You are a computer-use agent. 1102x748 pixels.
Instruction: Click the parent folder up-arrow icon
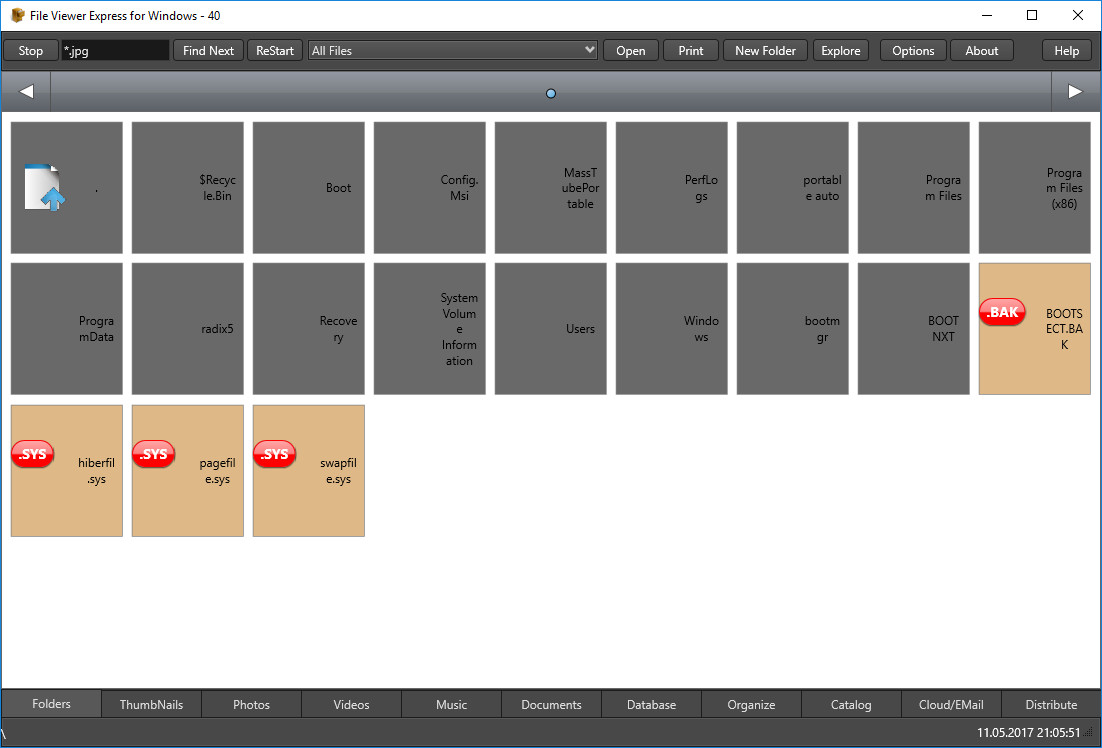click(44, 187)
